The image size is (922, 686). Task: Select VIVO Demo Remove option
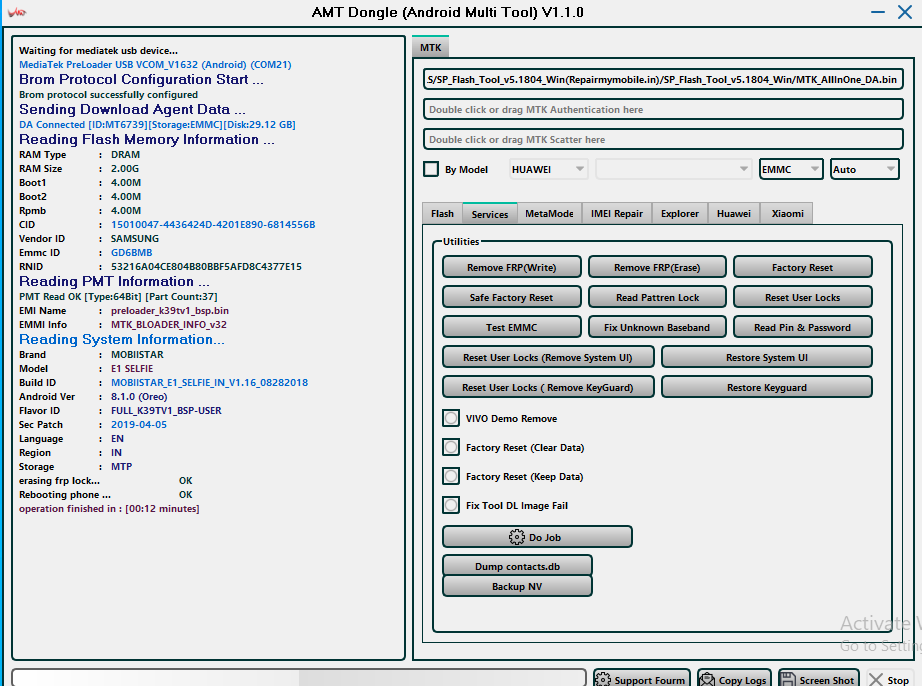(451, 419)
